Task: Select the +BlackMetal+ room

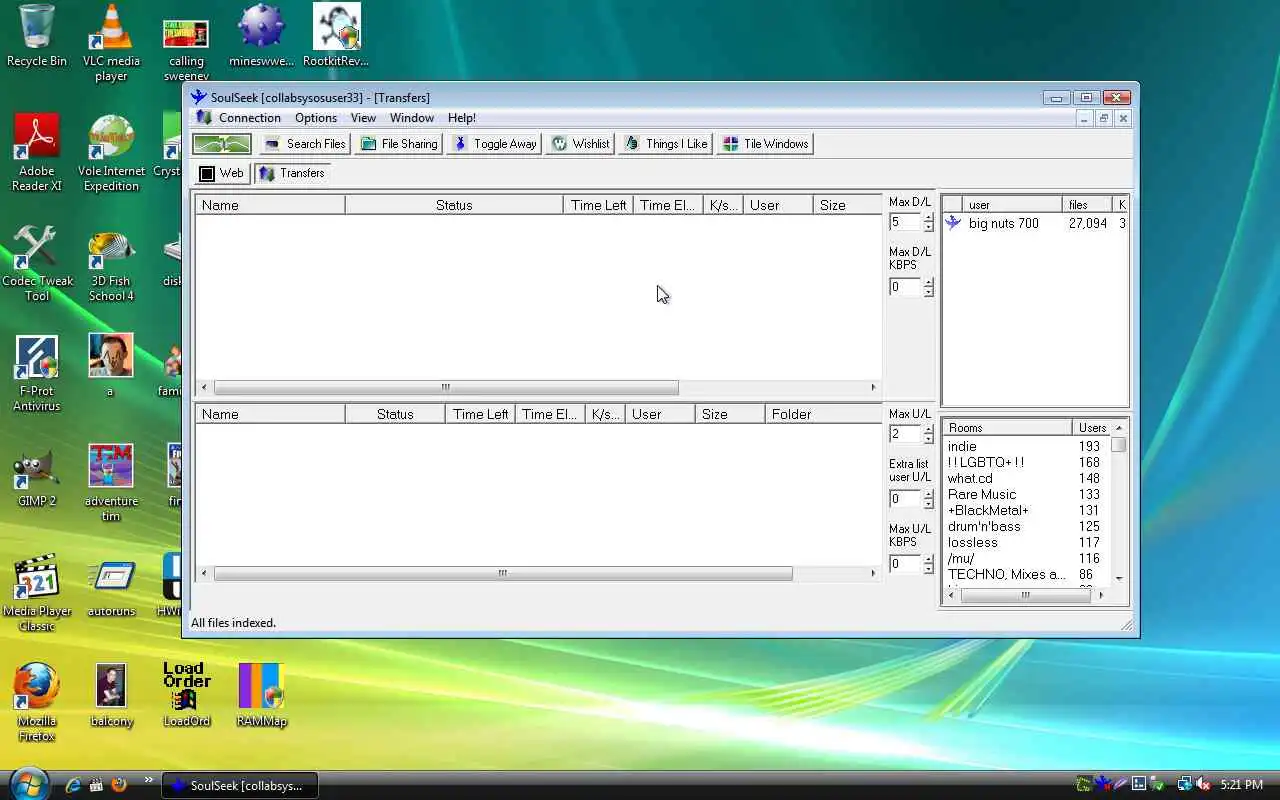Action: [1027, 510]
